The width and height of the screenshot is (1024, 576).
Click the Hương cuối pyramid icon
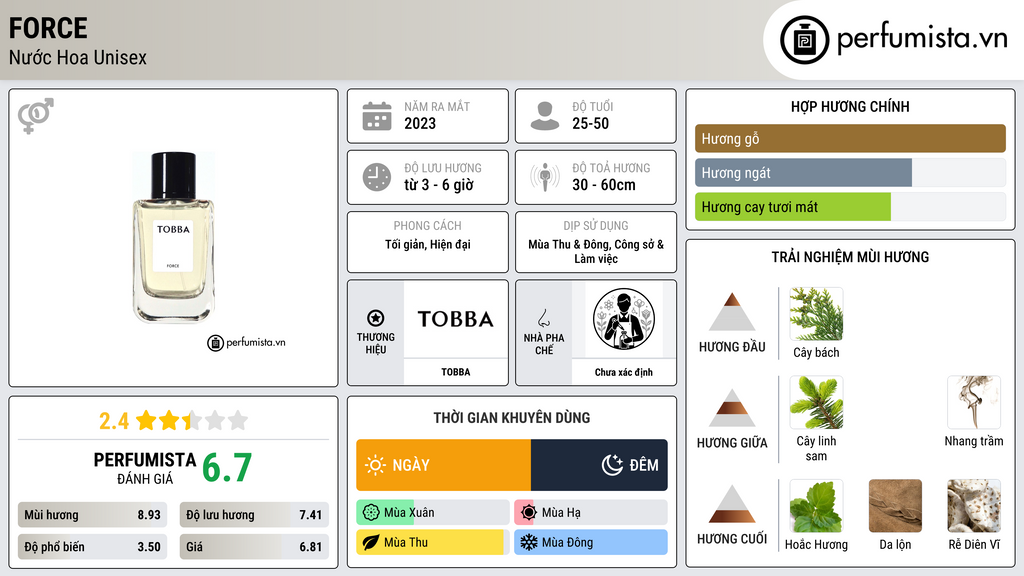732,504
